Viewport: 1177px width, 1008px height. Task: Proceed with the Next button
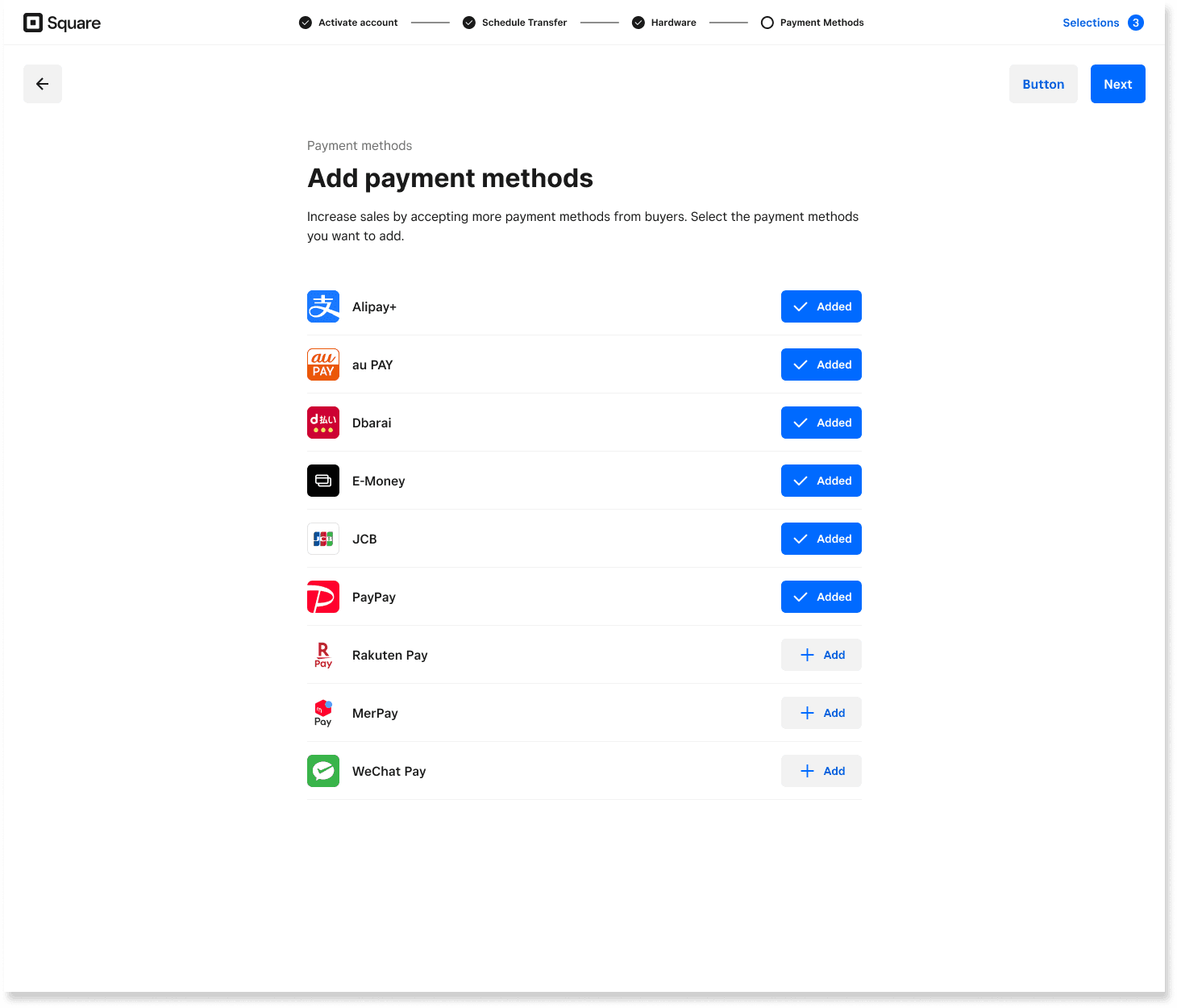[1118, 84]
